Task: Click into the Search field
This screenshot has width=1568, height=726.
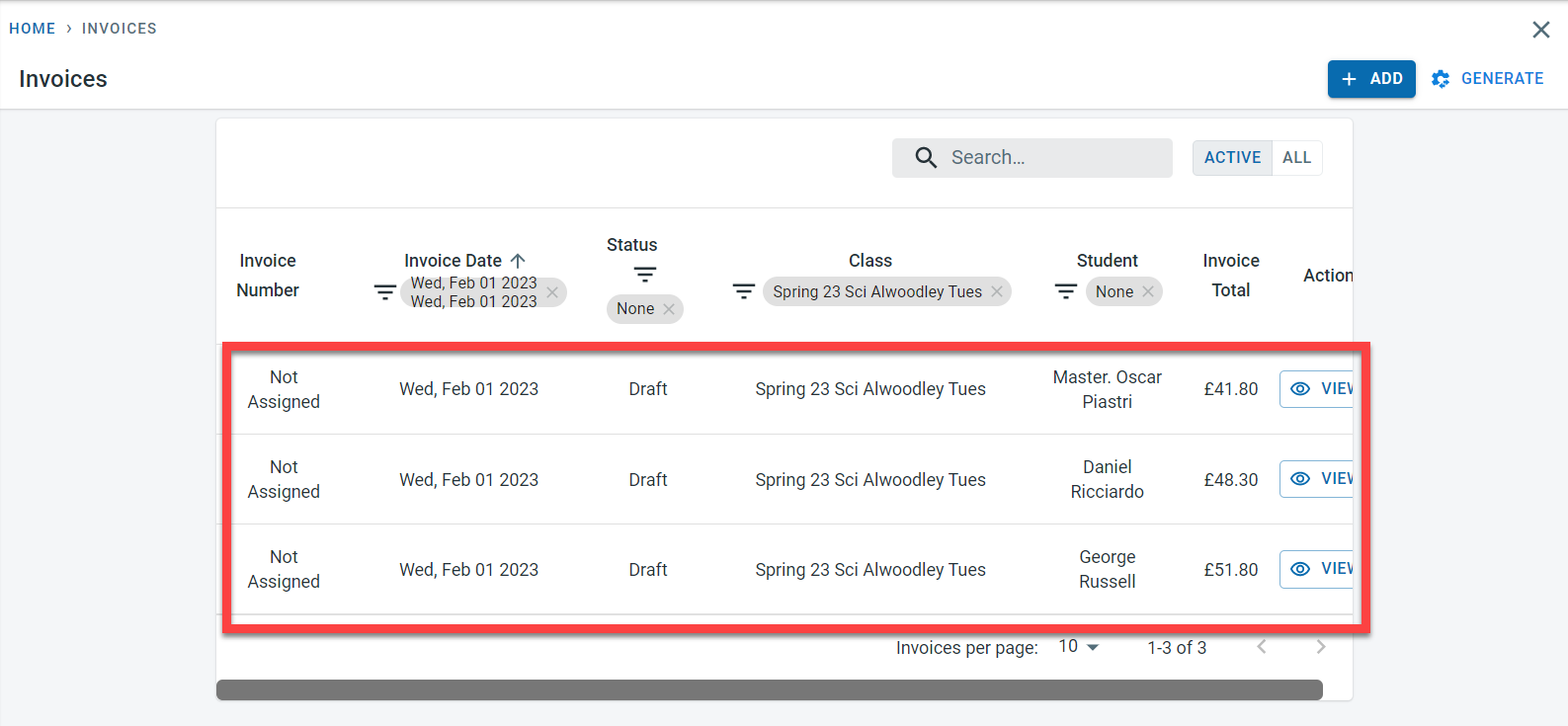Action: click(1047, 158)
